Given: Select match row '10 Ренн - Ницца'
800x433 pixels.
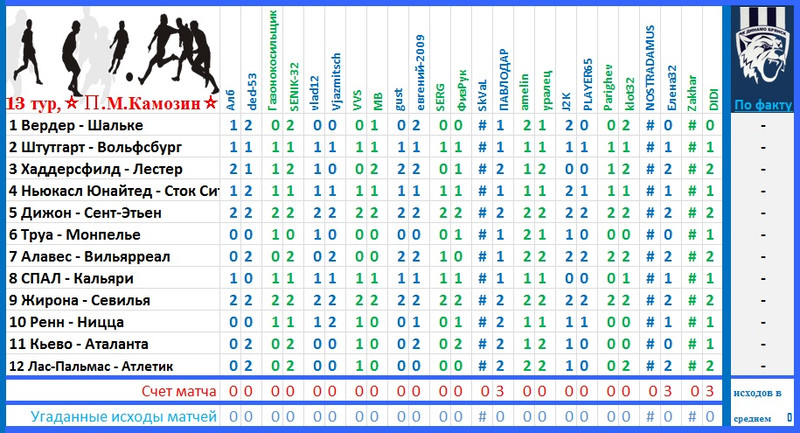Looking at the screenshot, I should point(66,323).
